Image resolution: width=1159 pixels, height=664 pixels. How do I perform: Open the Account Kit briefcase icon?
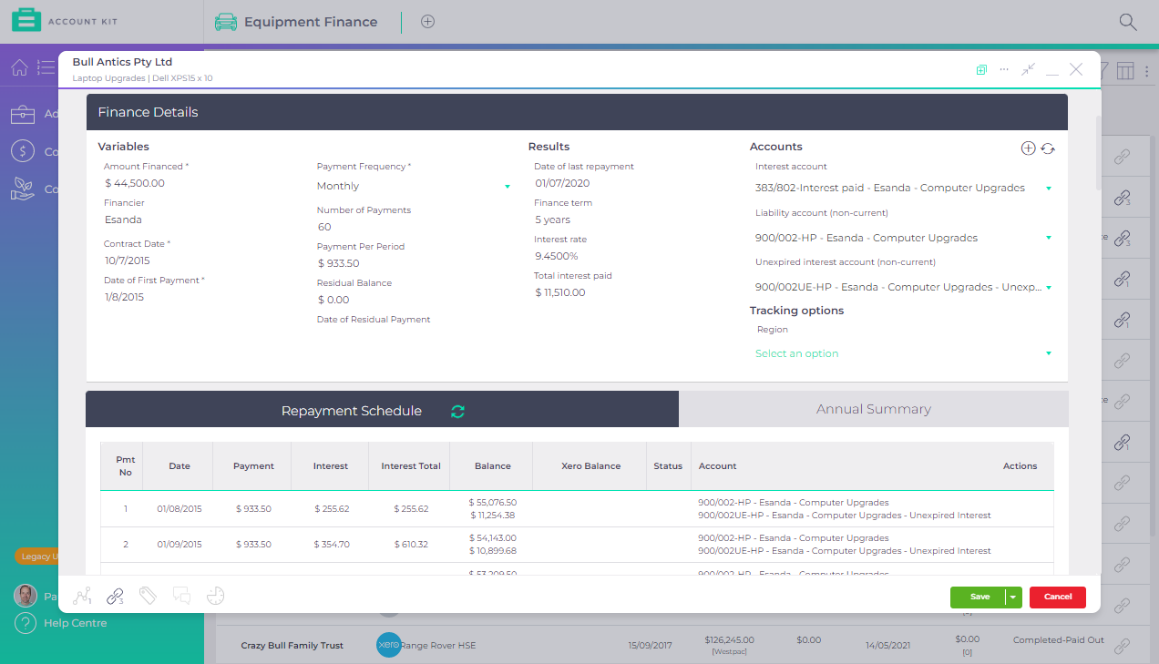(x=26, y=19)
